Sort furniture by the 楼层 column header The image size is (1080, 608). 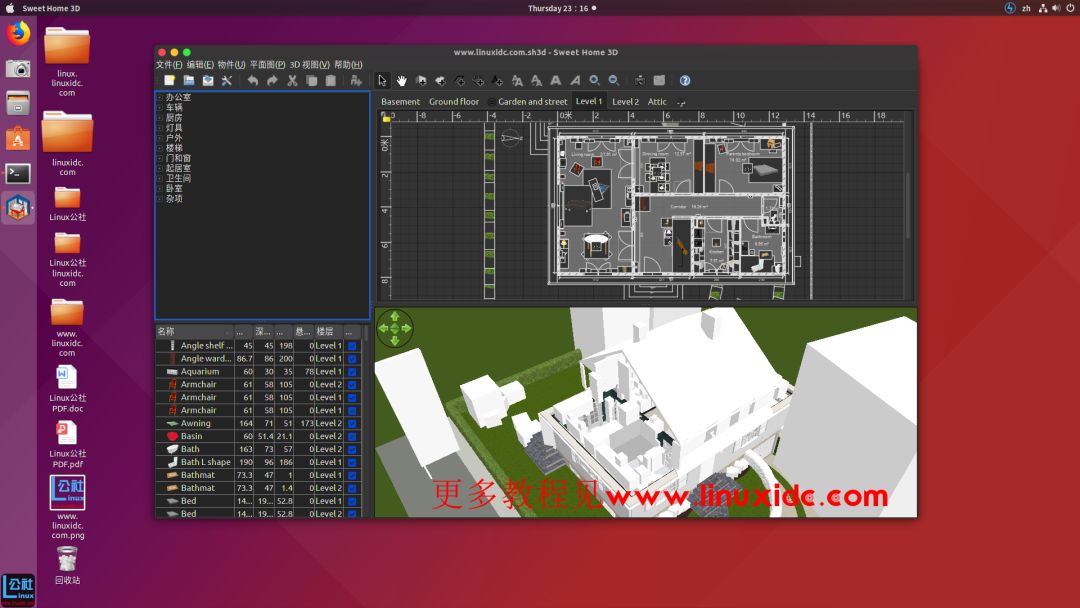pyautogui.click(x=328, y=332)
